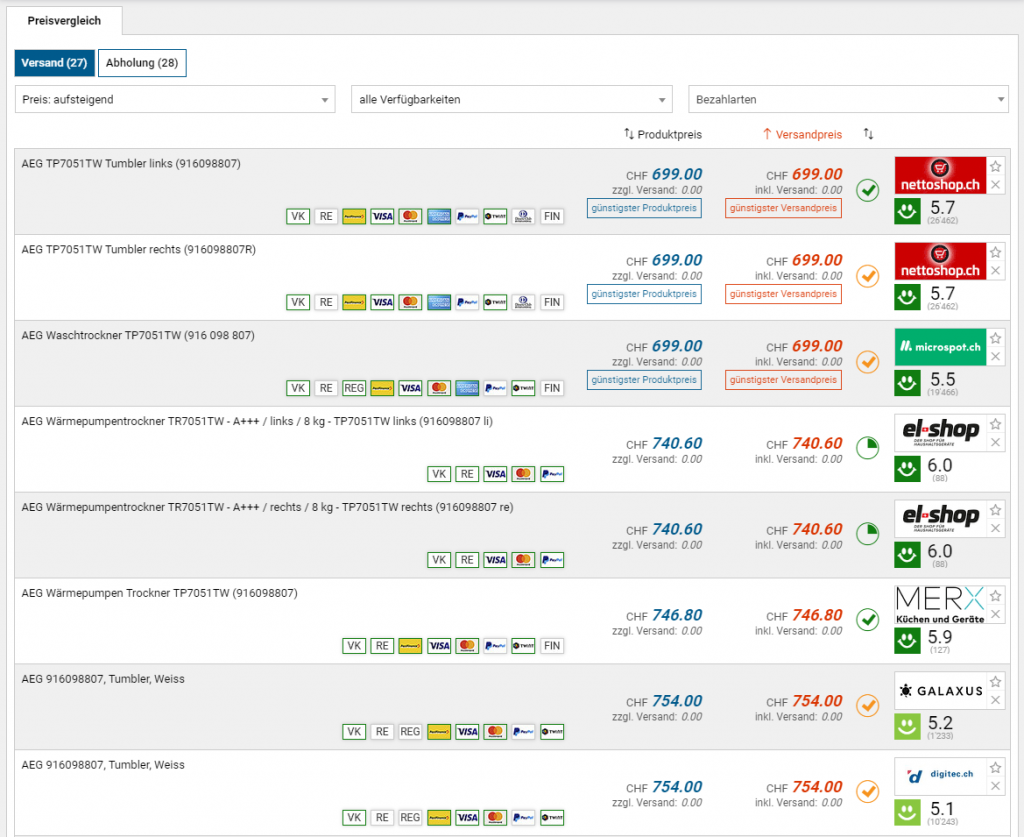Toggle favorite star for MERX offer
The width and height of the screenshot is (1024, 837).
click(995, 597)
